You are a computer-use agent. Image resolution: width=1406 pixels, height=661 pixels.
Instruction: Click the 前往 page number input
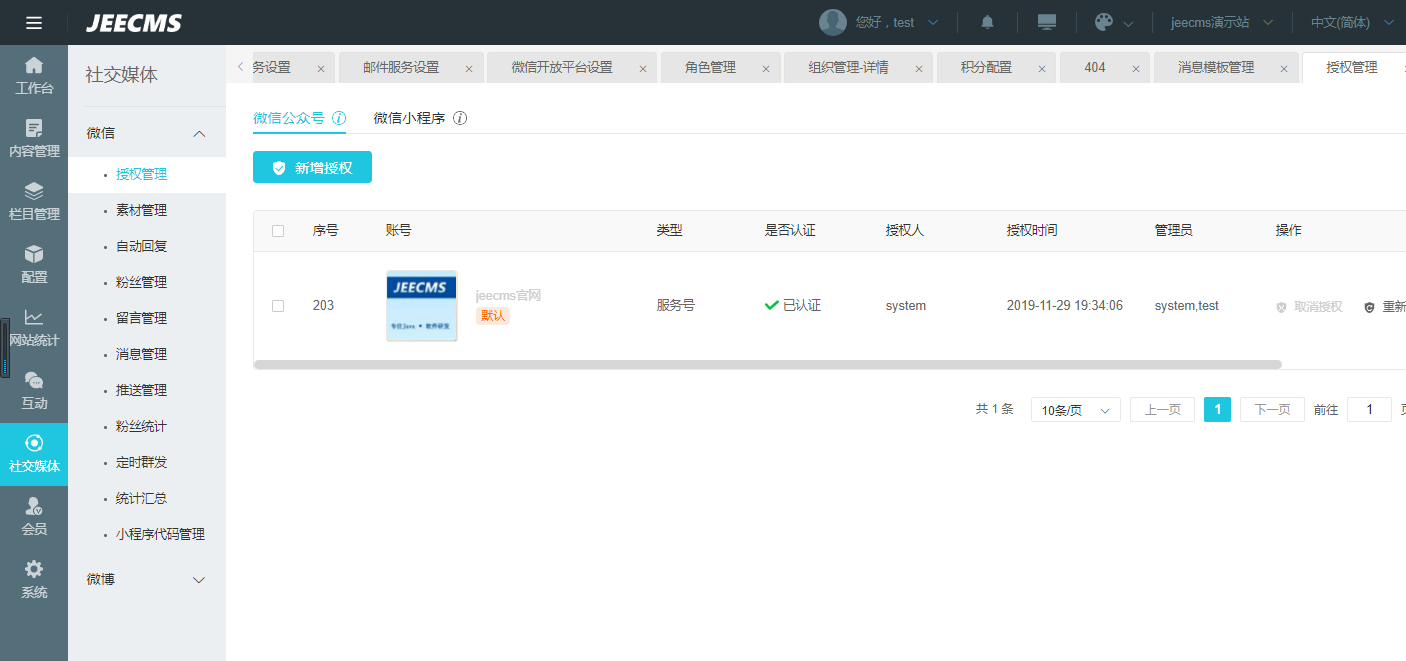coord(1369,410)
